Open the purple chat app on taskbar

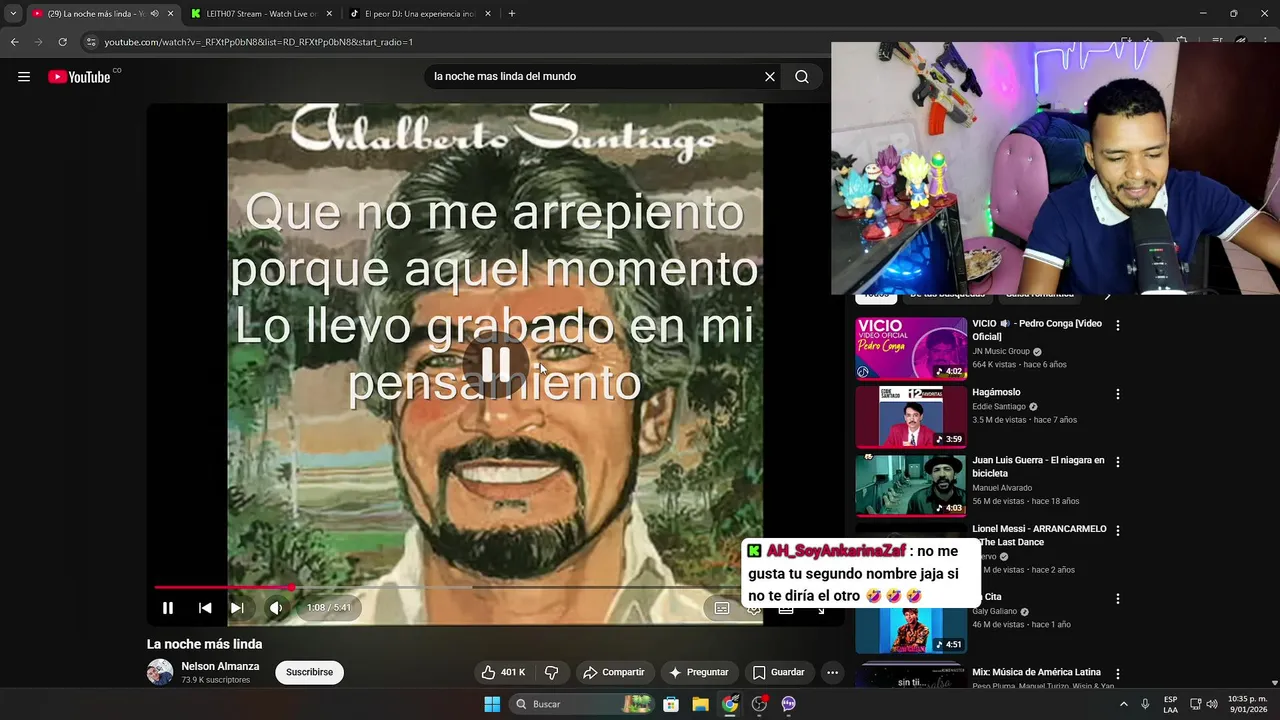788,704
